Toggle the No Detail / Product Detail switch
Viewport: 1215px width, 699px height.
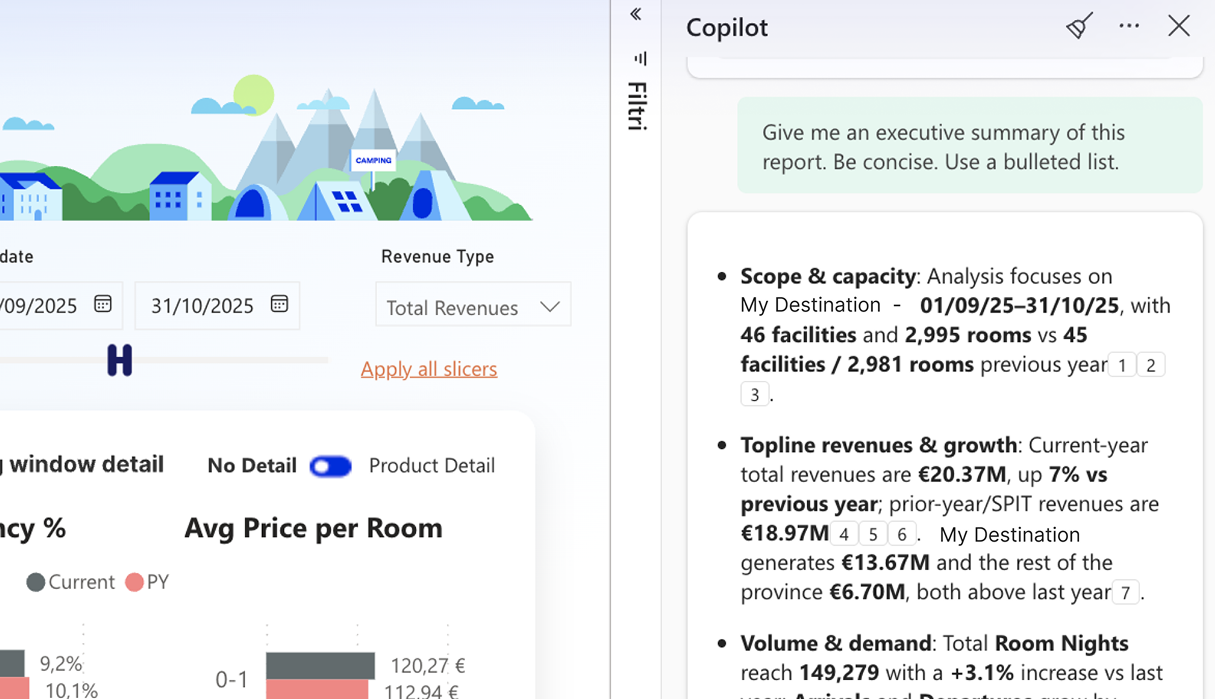tap(331, 466)
